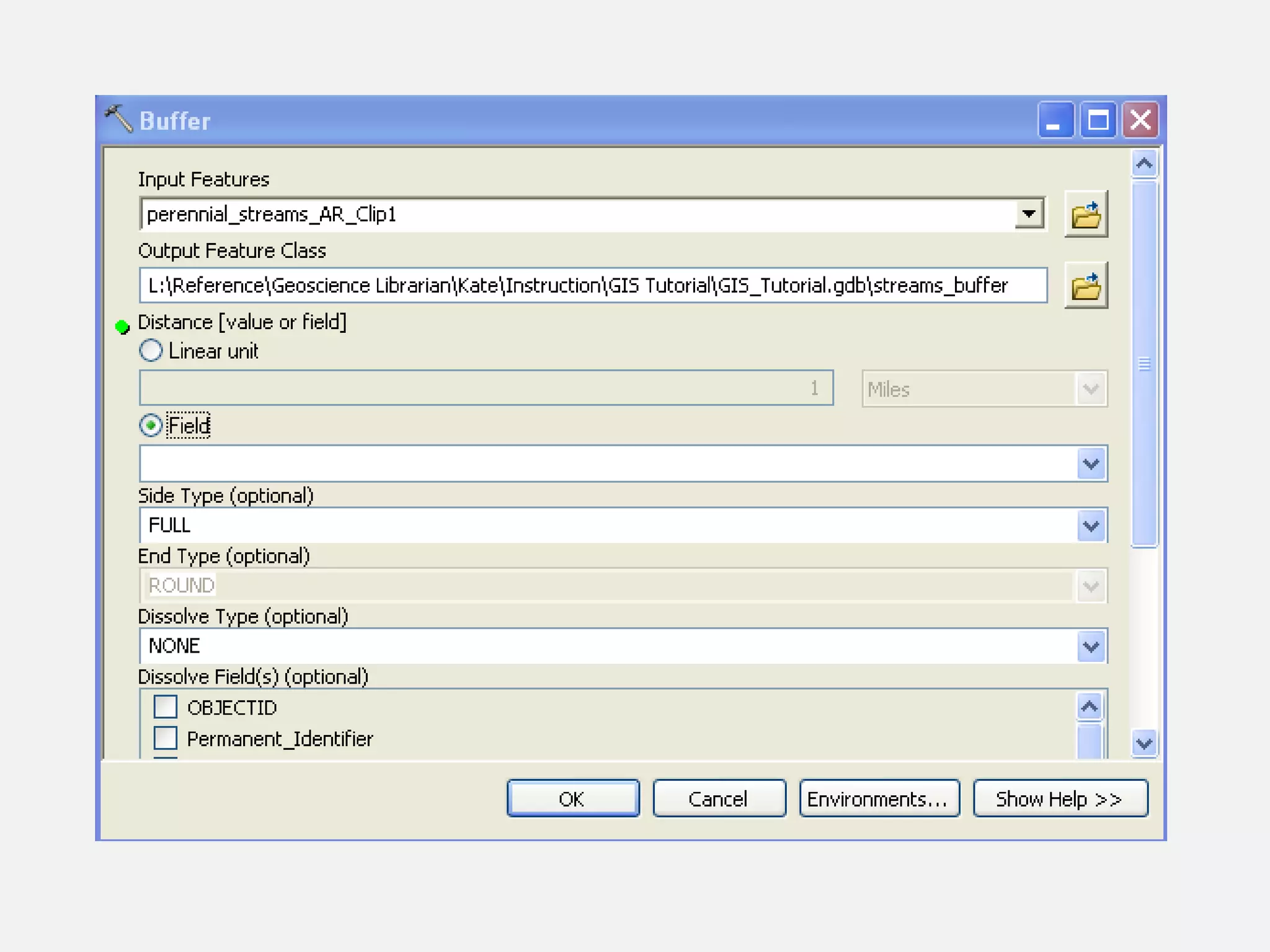Click Show Help to expand panel
The height and width of the screenshot is (952, 1270).
pyautogui.click(x=1060, y=799)
